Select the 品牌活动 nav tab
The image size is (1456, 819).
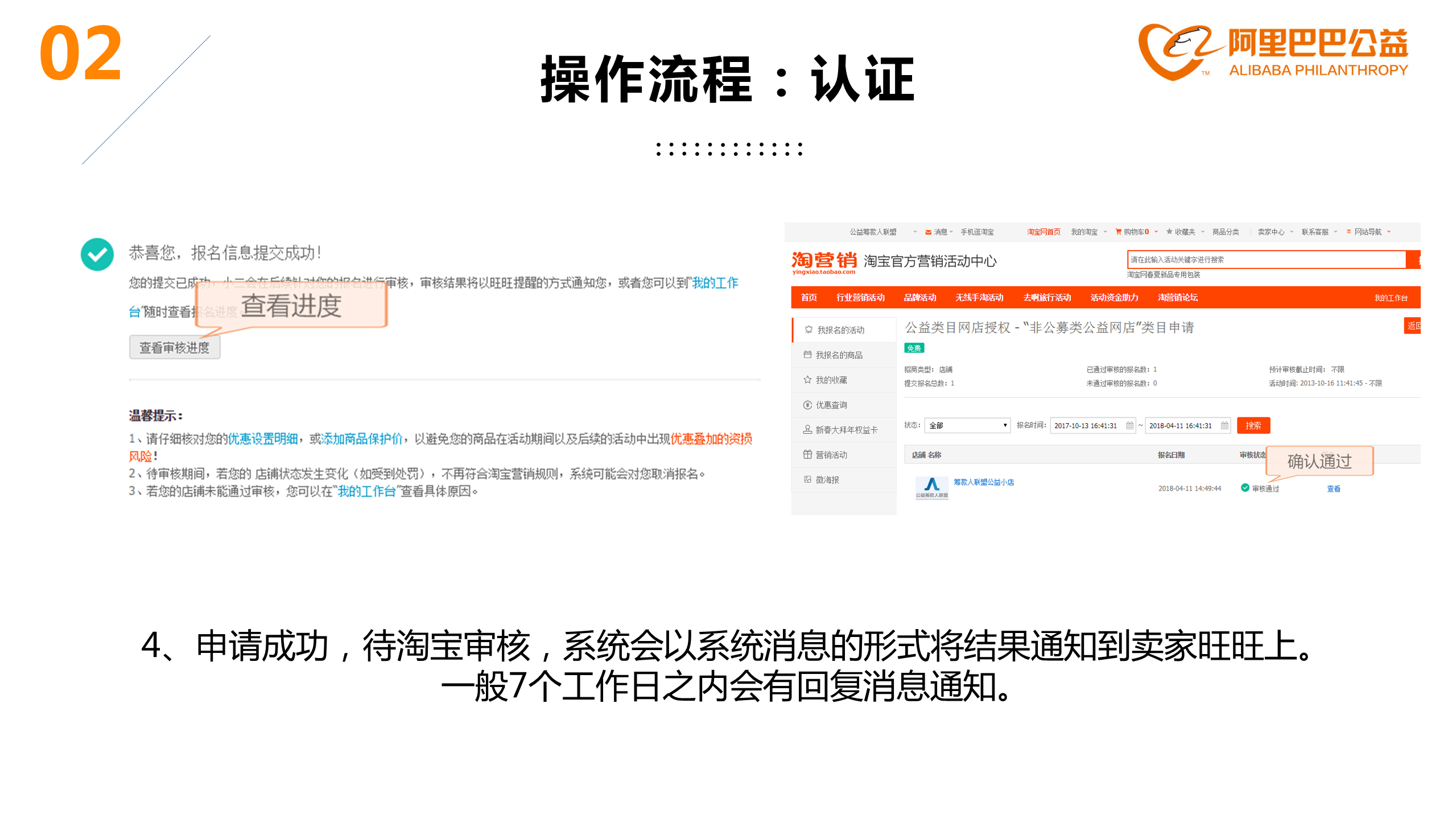pos(920,297)
